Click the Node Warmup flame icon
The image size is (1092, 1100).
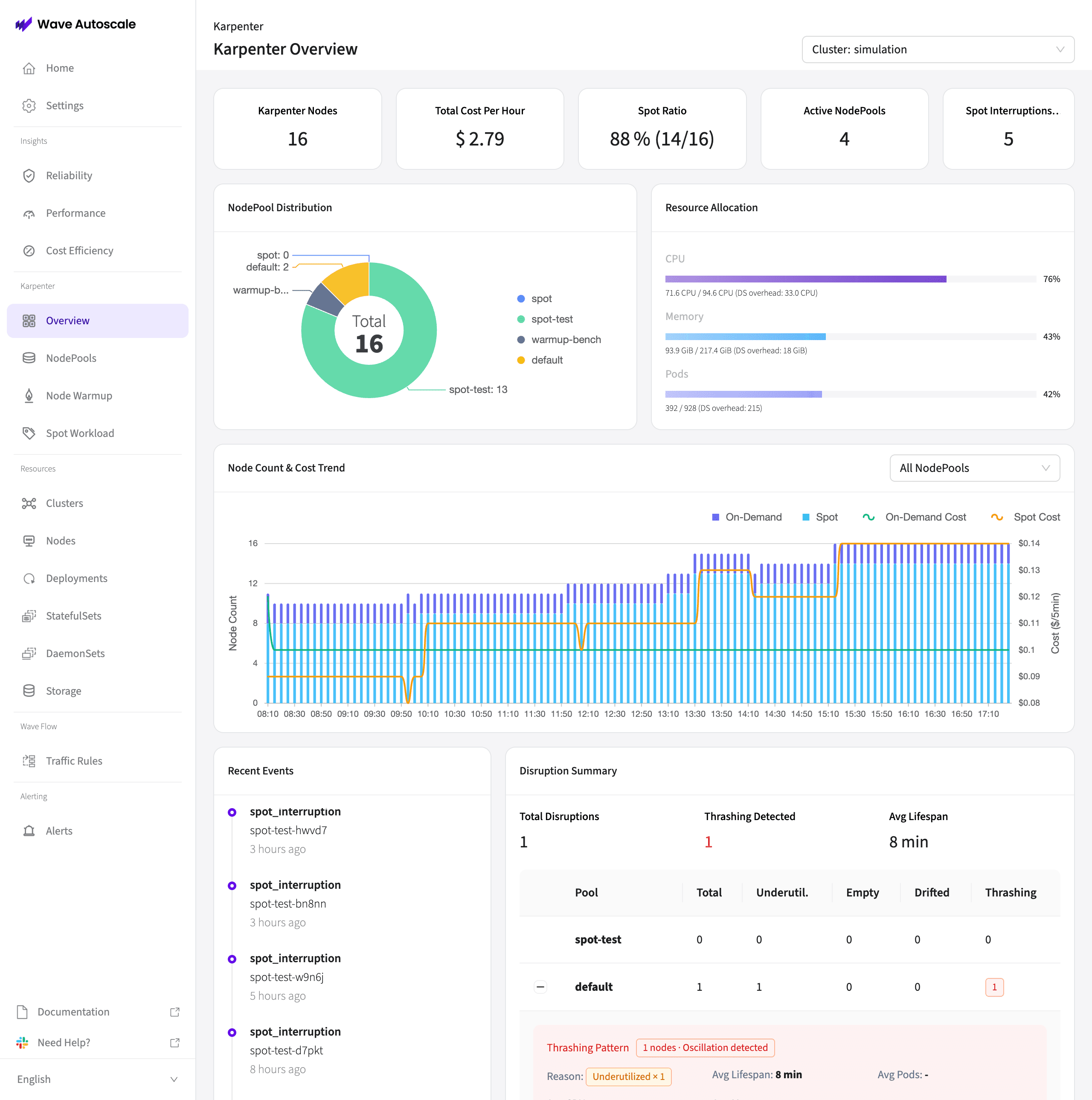click(29, 396)
